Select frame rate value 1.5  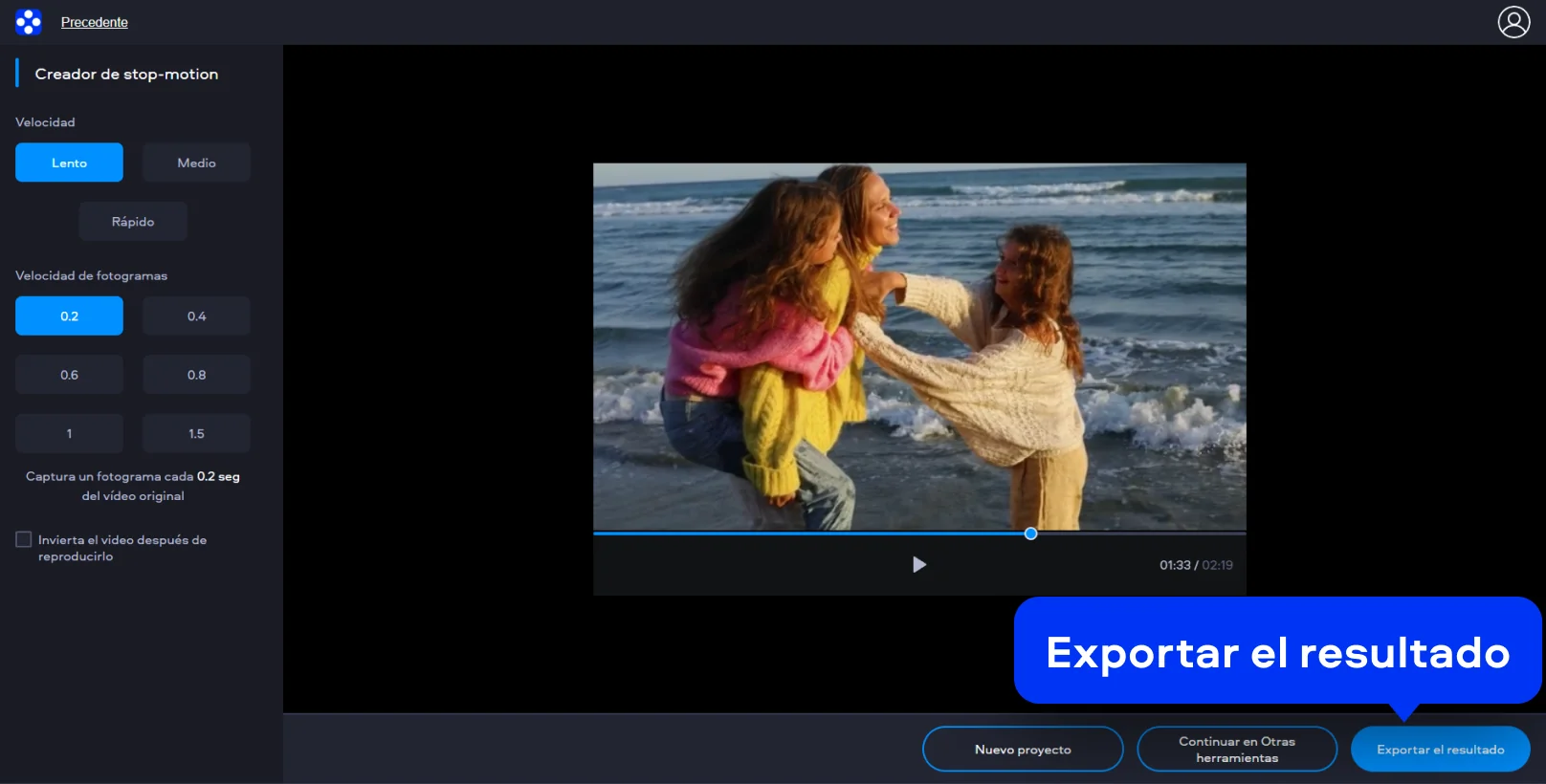[x=196, y=434]
